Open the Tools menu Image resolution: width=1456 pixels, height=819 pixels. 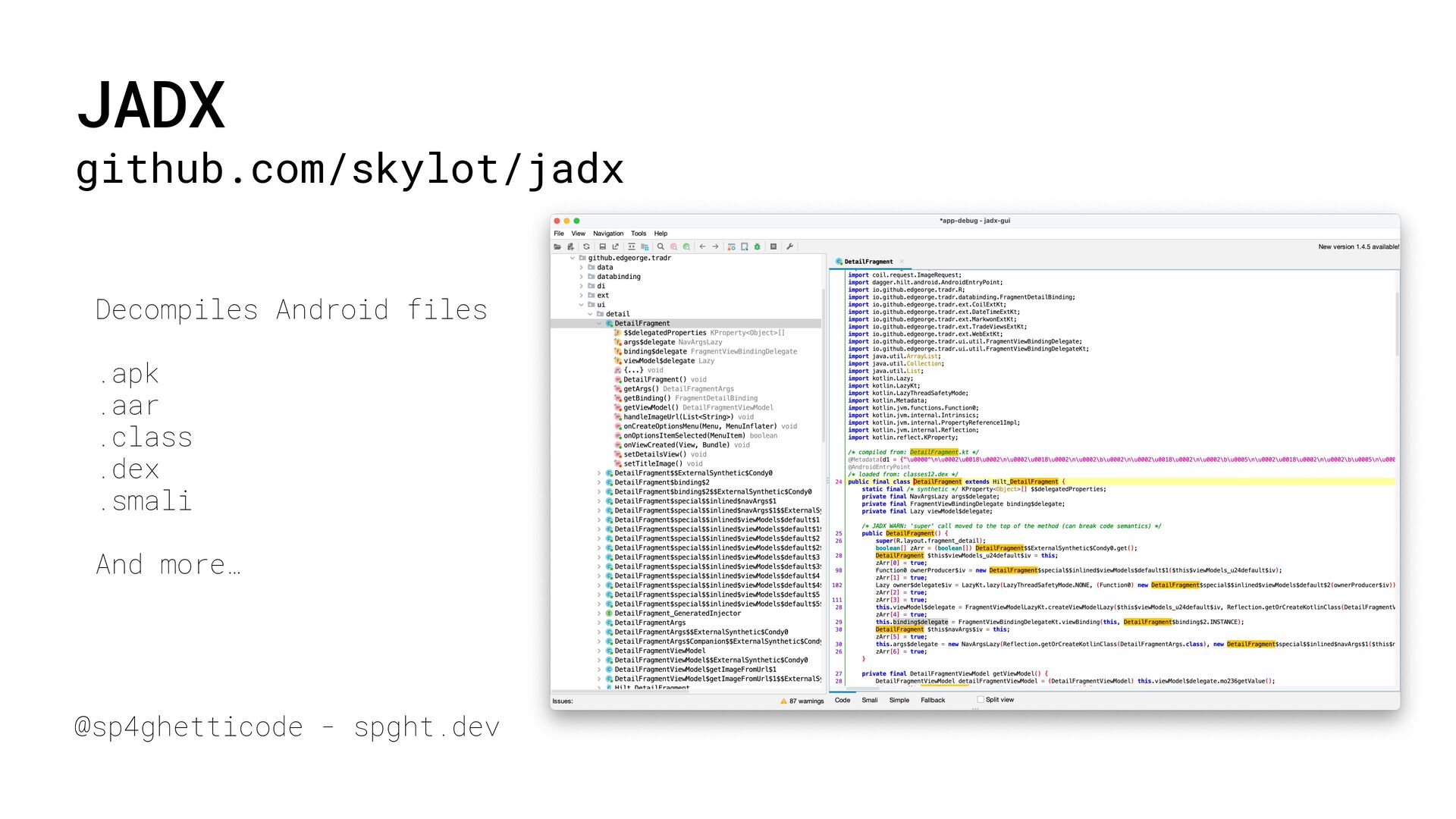point(639,234)
